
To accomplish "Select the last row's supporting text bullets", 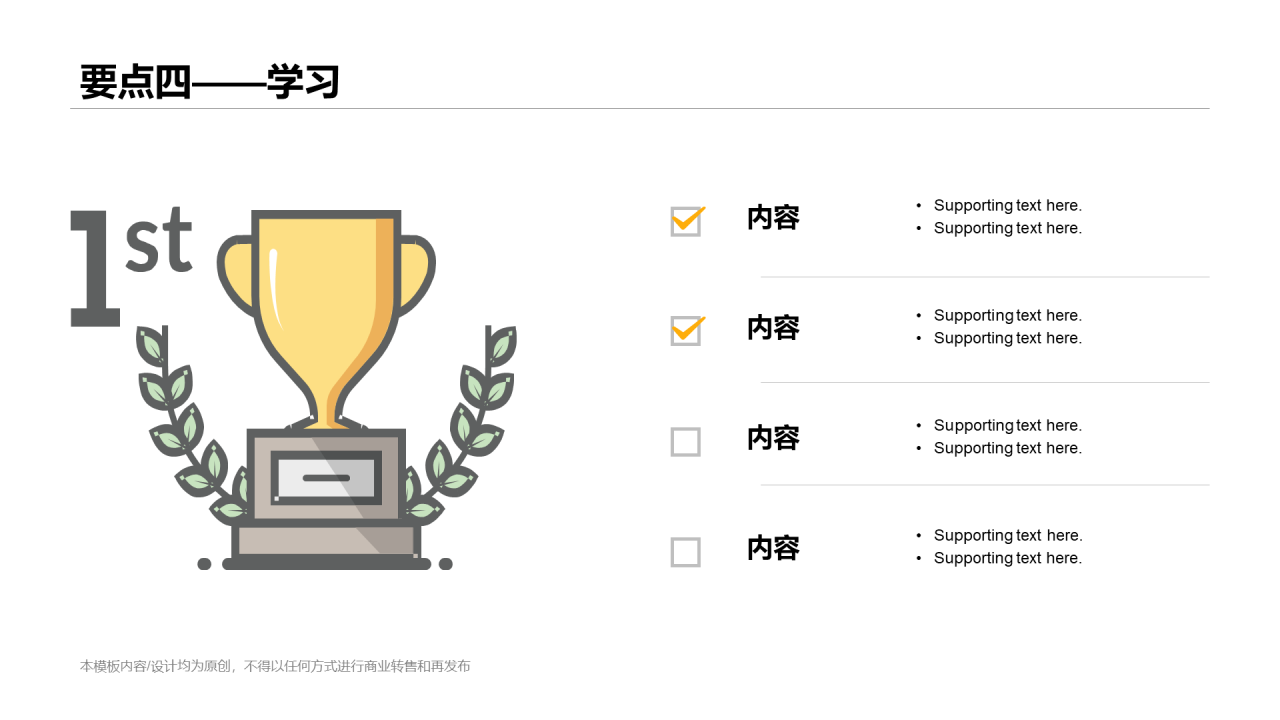I will 999,547.
